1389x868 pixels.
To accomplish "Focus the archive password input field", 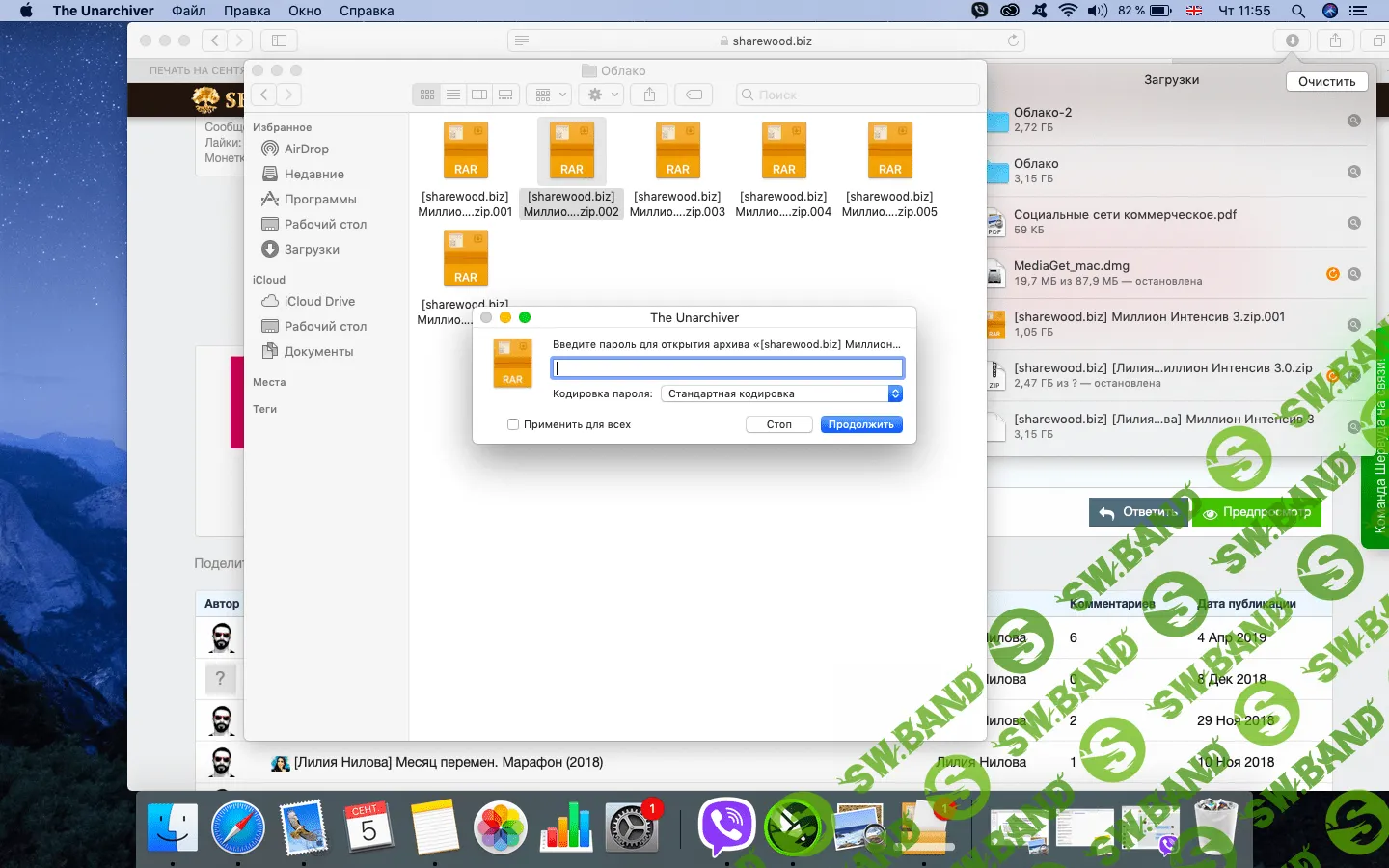I will click(x=727, y=367).
